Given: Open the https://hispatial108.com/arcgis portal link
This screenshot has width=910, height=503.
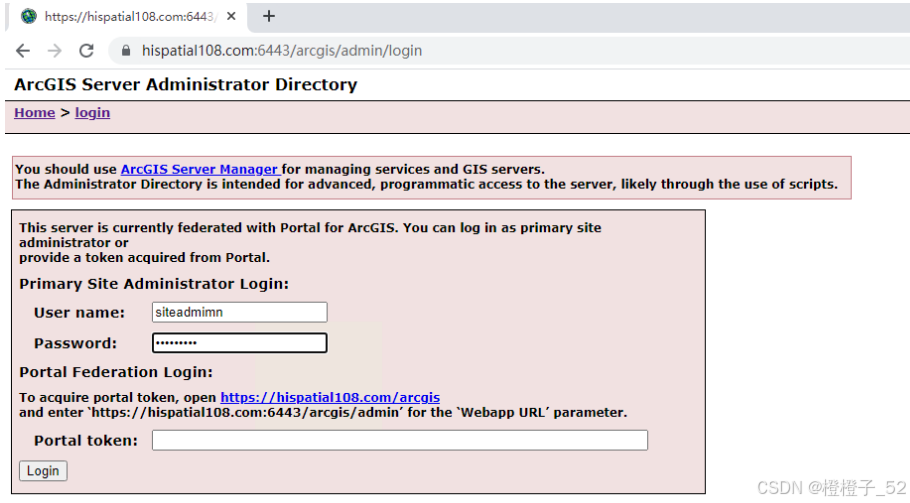Looking at the screenshot, I should (330, 397).
